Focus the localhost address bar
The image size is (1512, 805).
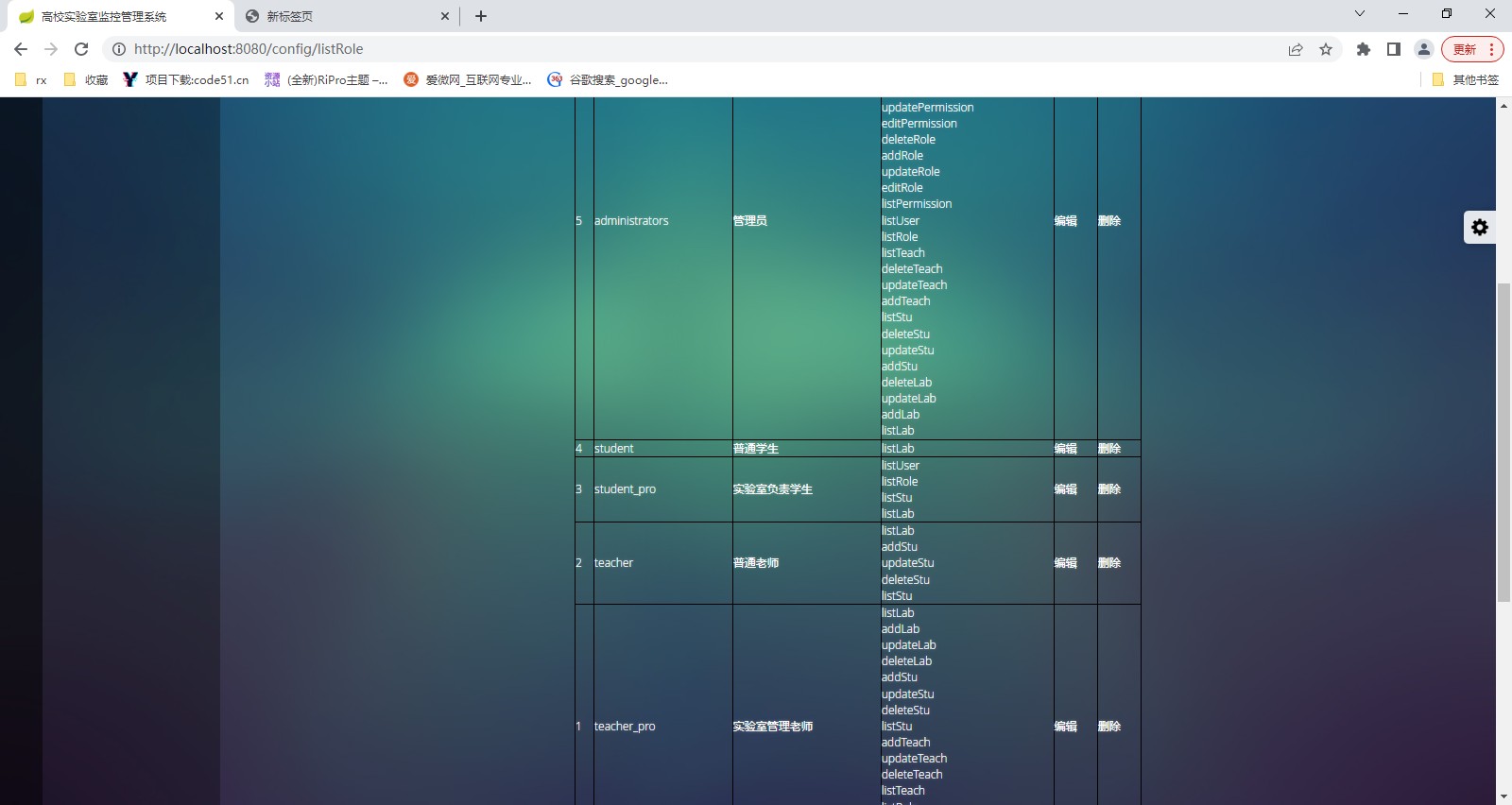click(x=699, y=49)
